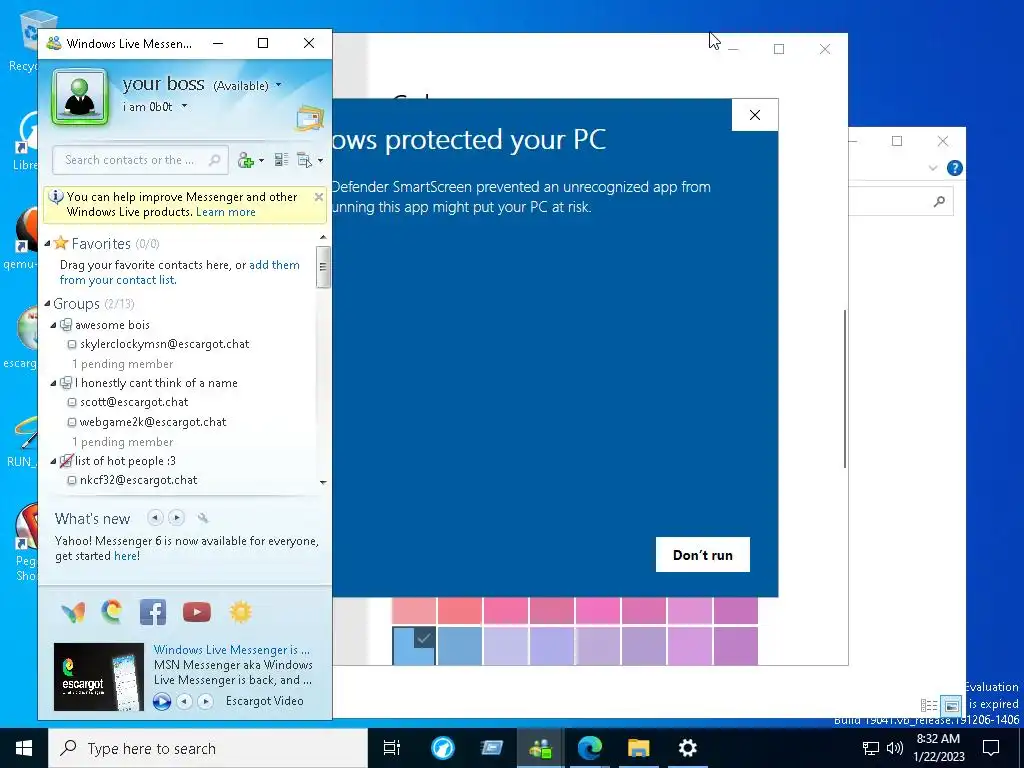
Task: Click status icon beside scott@escargot.chat
Action: coord(72,402)
